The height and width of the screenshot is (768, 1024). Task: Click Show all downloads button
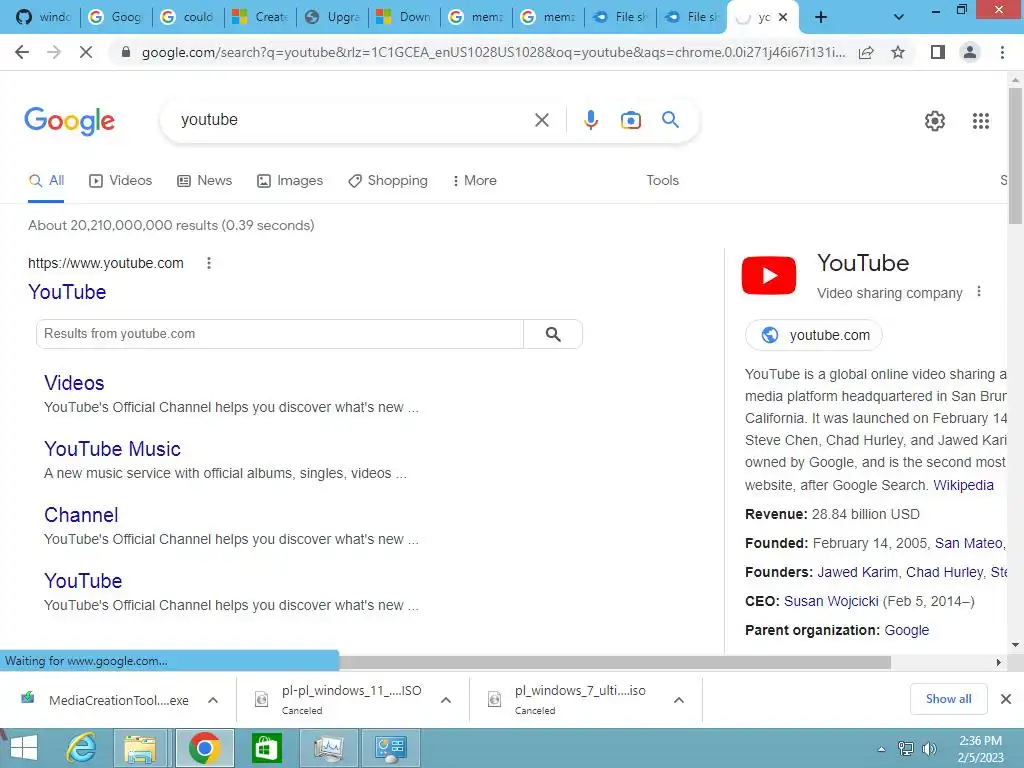coord(948,699)
